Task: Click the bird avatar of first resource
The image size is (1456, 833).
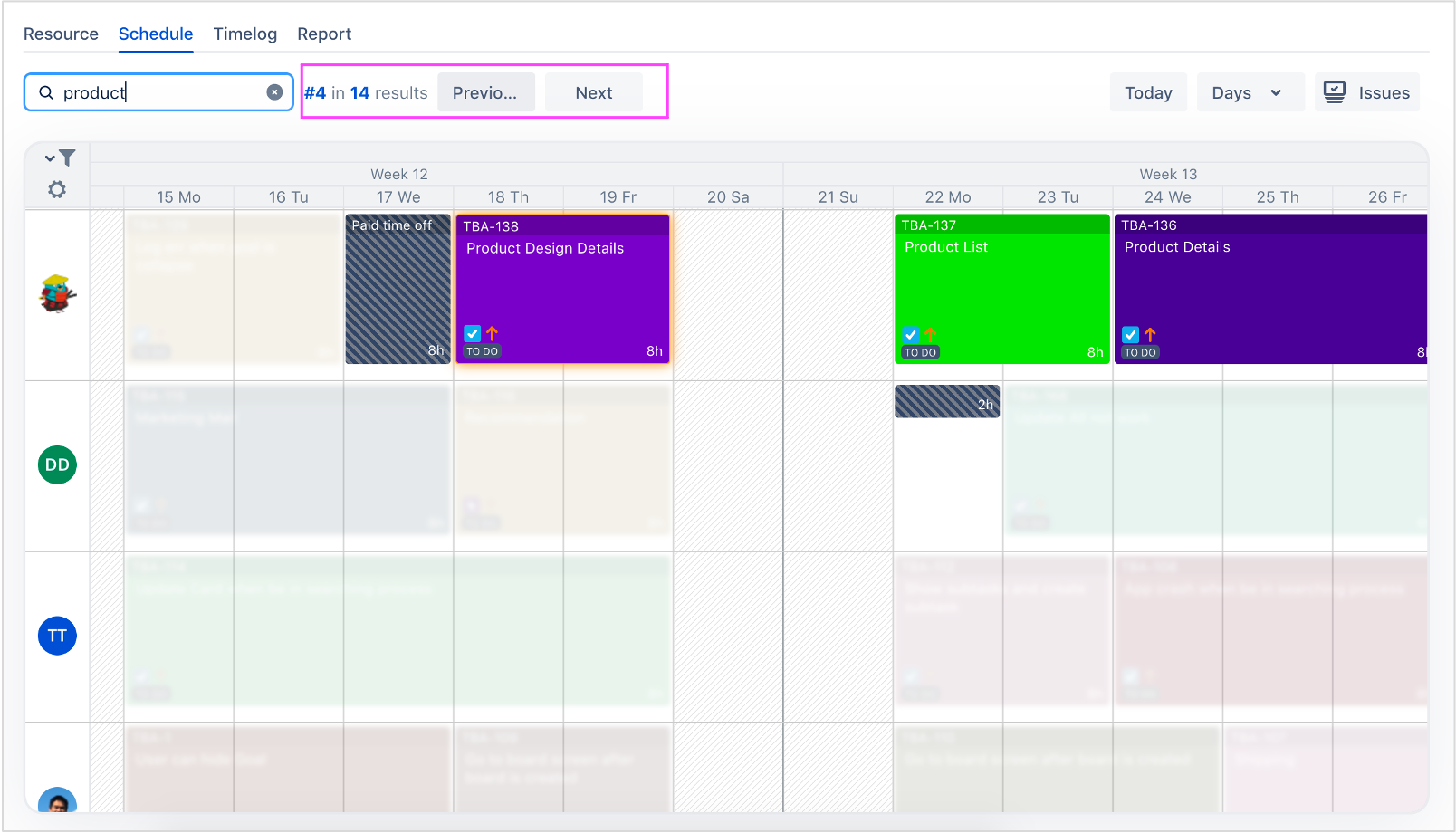Action: [57, 293]
